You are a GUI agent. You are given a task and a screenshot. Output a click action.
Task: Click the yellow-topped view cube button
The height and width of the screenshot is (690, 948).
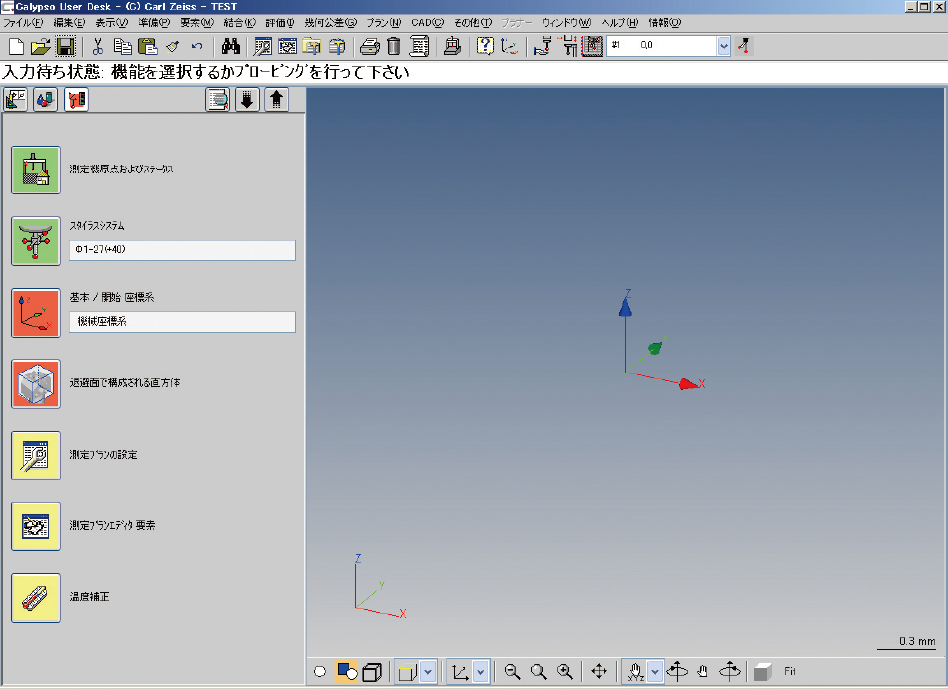tap(408, 671)
